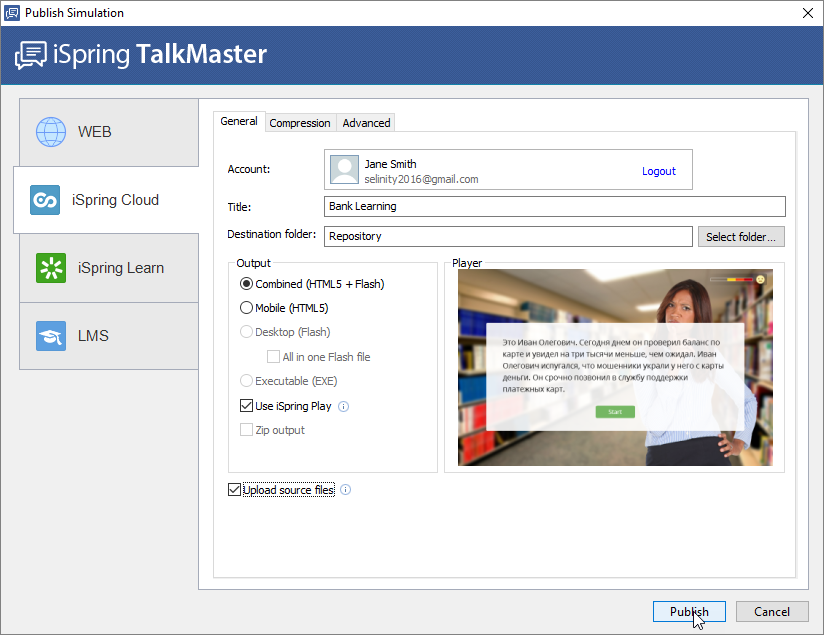Click Start in the player preview

click(x=614, y=411)
